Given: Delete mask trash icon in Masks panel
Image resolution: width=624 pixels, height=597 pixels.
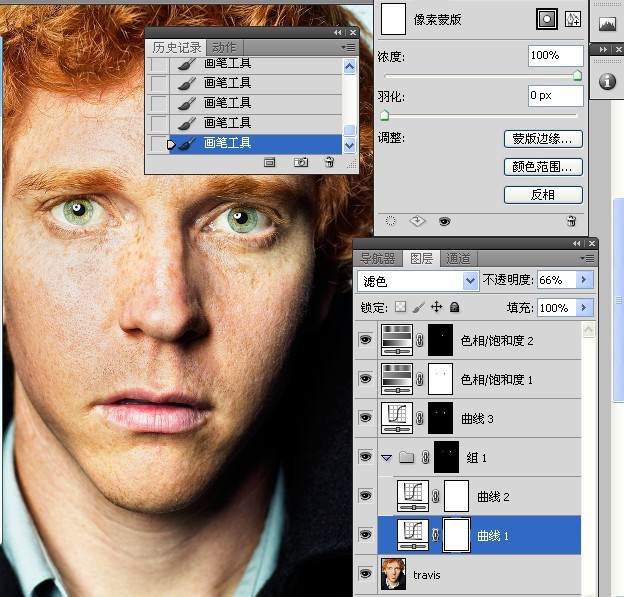Looking at the screenshot, I should pyautogui.click(x=571, y=221).
